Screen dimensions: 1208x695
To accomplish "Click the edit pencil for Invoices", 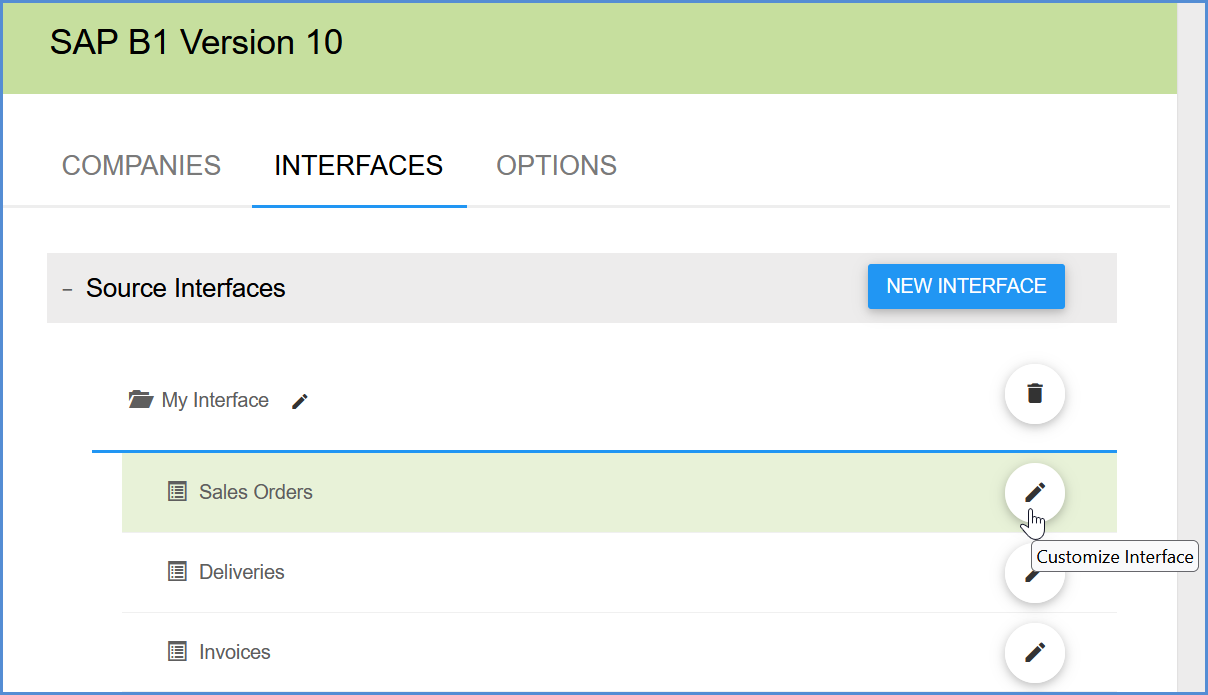I will point(1034,652).
